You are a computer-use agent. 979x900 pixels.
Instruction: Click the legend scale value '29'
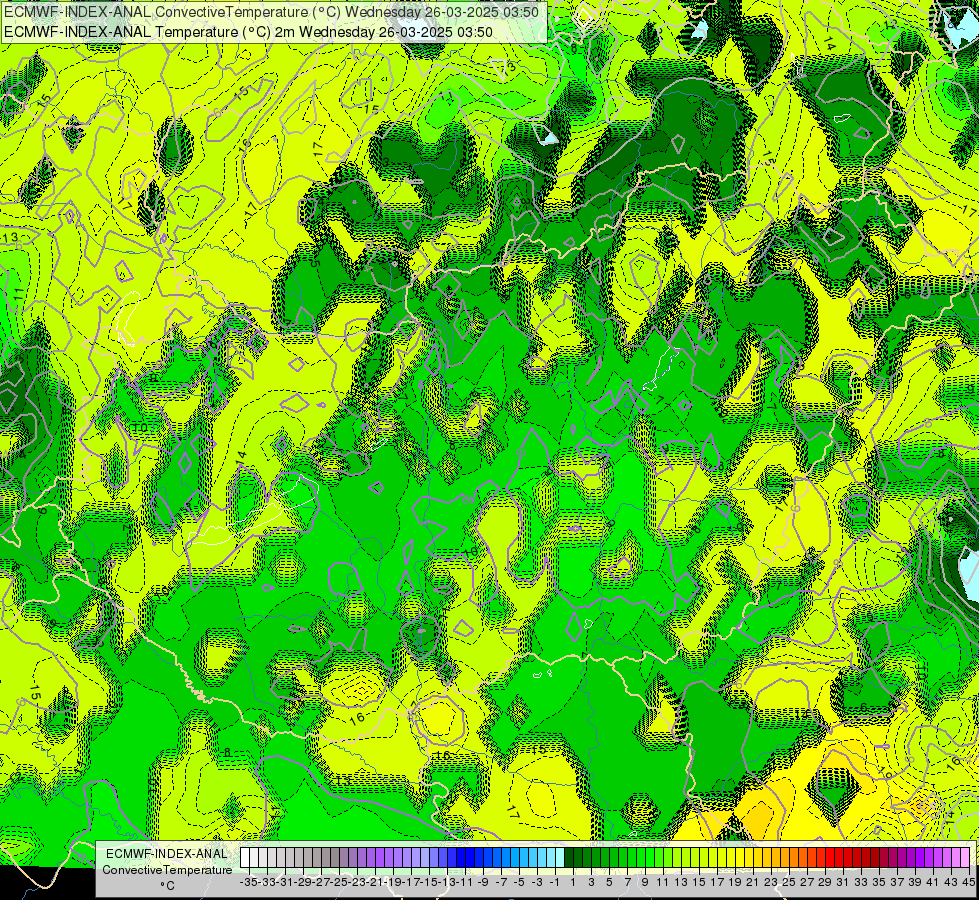tap(825, 883)
